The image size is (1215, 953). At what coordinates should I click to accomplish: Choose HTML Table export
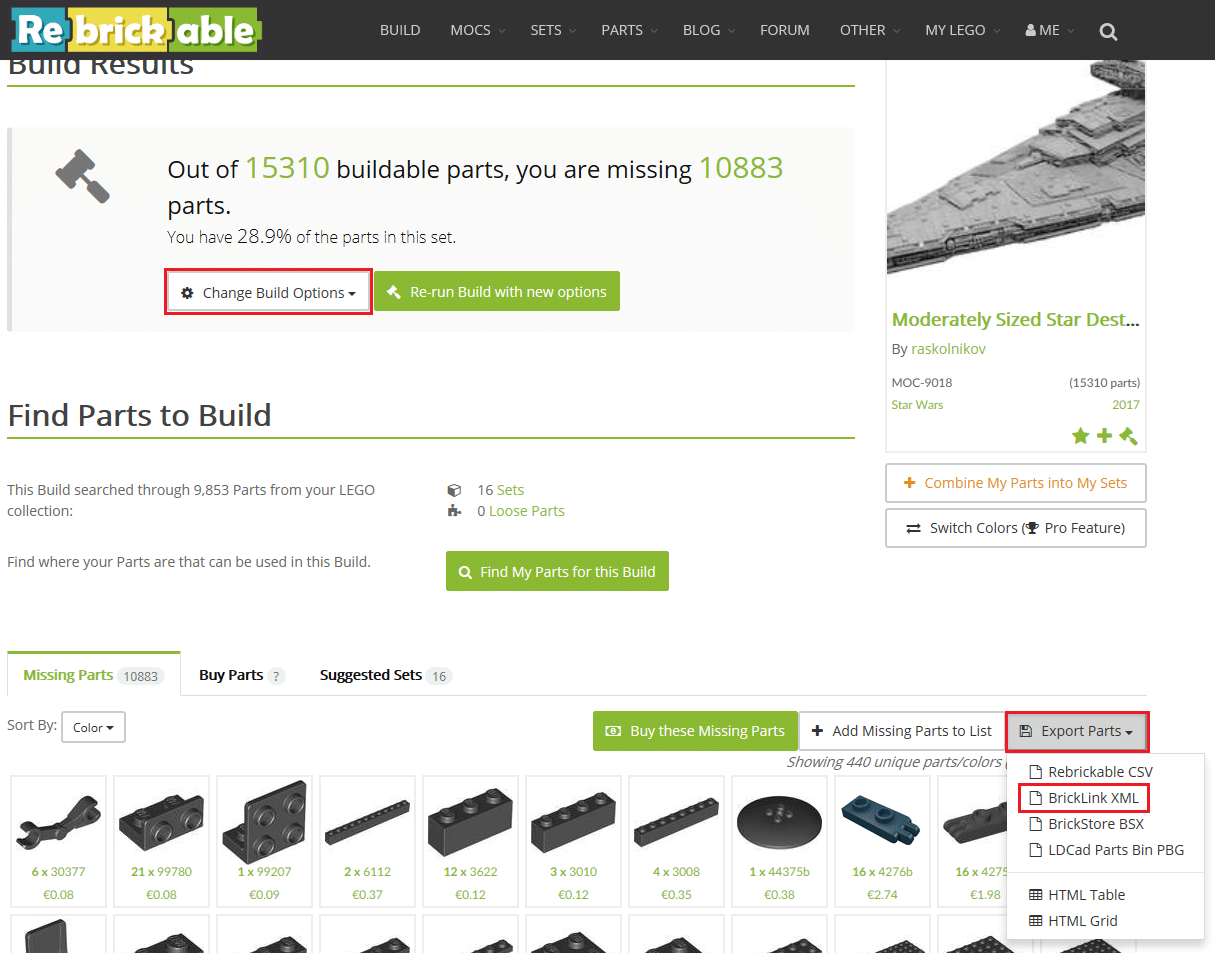pyautogui.click(x=1078, y=895)
